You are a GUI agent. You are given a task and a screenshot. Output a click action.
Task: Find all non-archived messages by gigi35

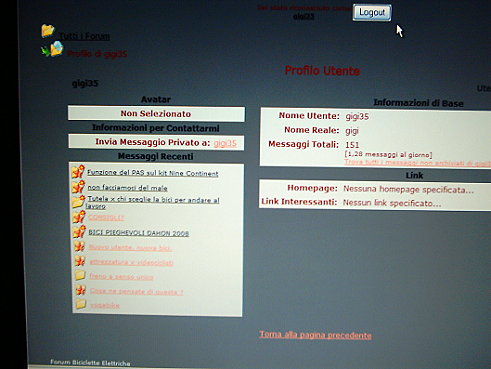(417, 162)
